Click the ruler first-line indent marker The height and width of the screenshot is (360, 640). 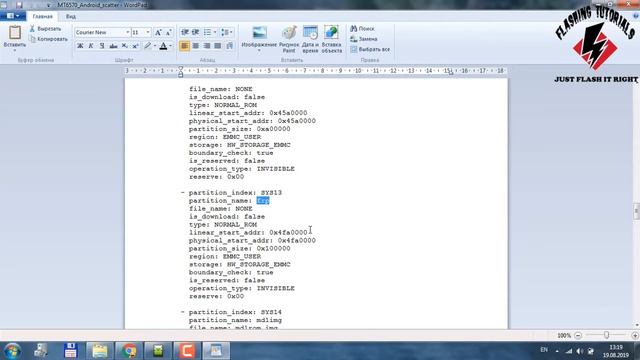[181, 68]
